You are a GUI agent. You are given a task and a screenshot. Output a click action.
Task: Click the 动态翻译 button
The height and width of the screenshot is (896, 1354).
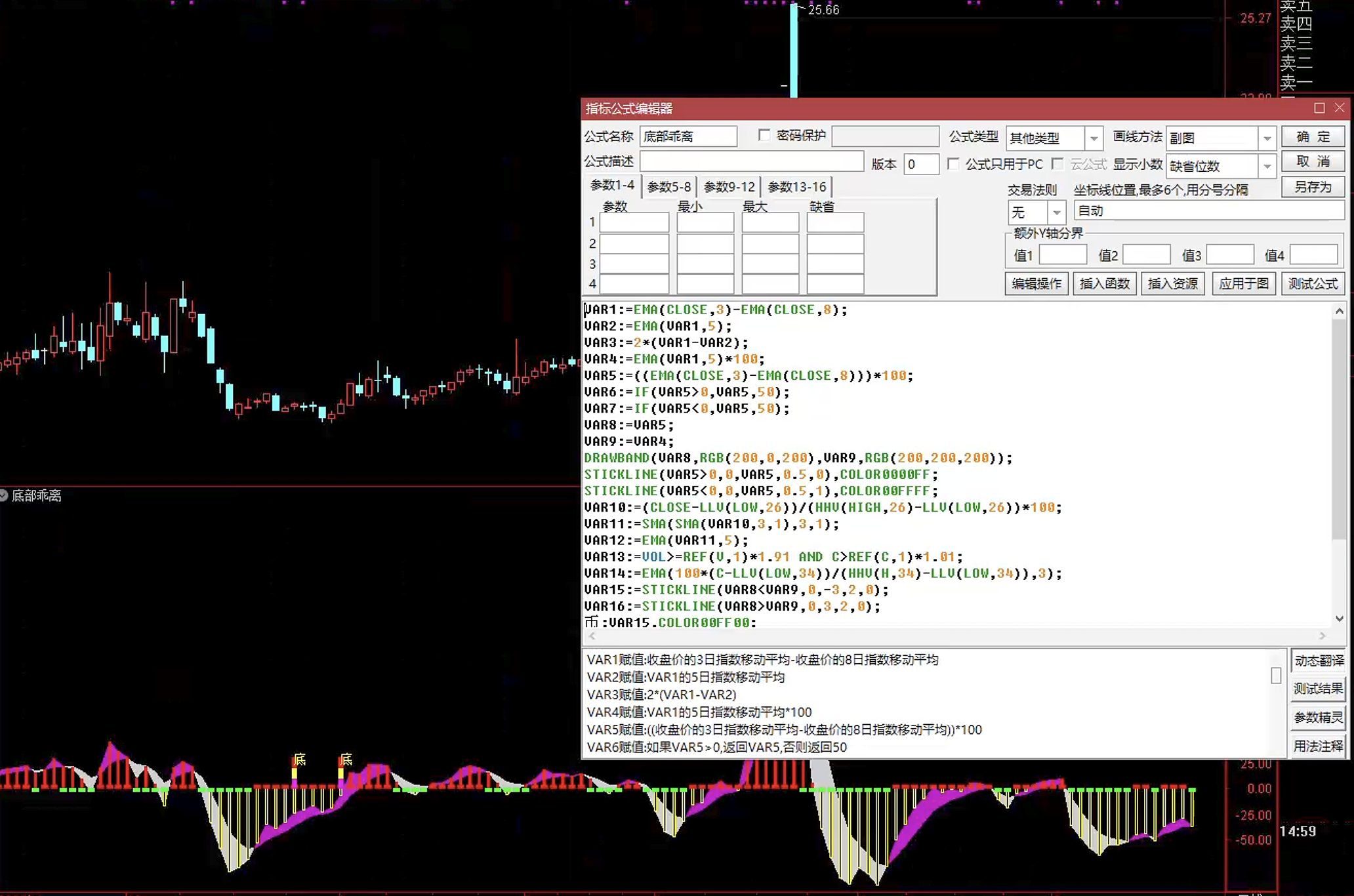[x=1318, y=661]
